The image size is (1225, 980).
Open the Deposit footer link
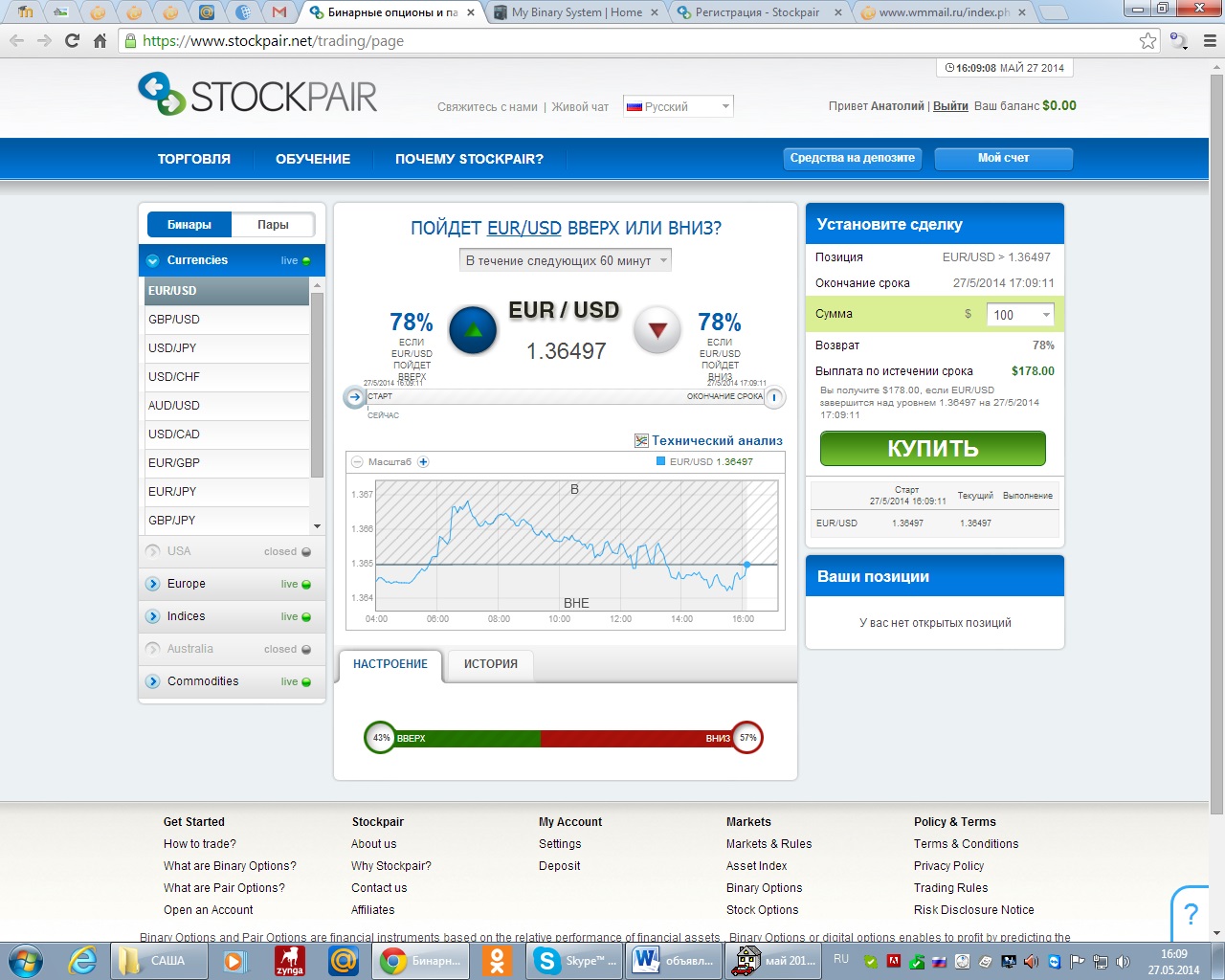coord(559,866)
